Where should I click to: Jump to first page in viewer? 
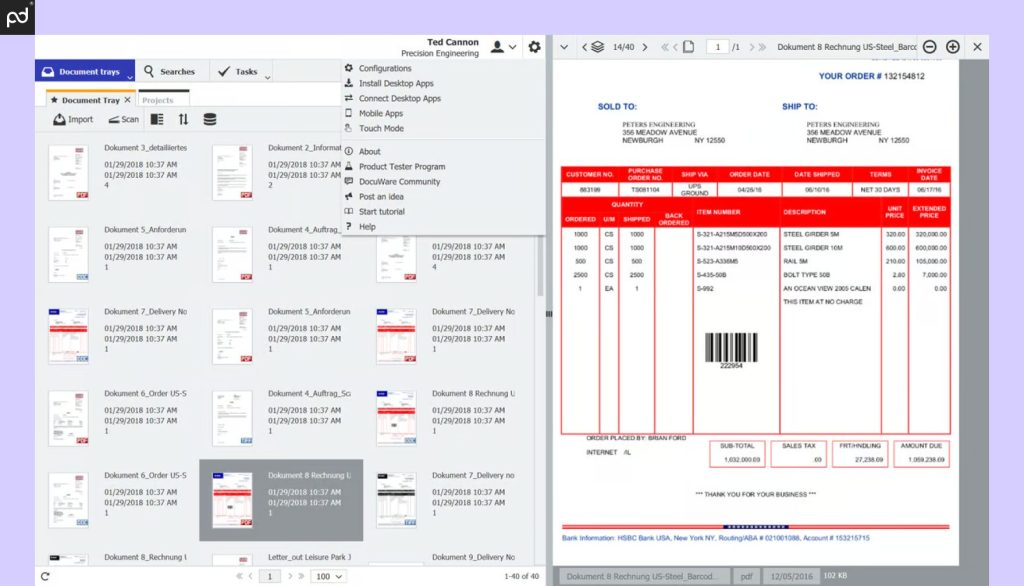coord(665,47)
